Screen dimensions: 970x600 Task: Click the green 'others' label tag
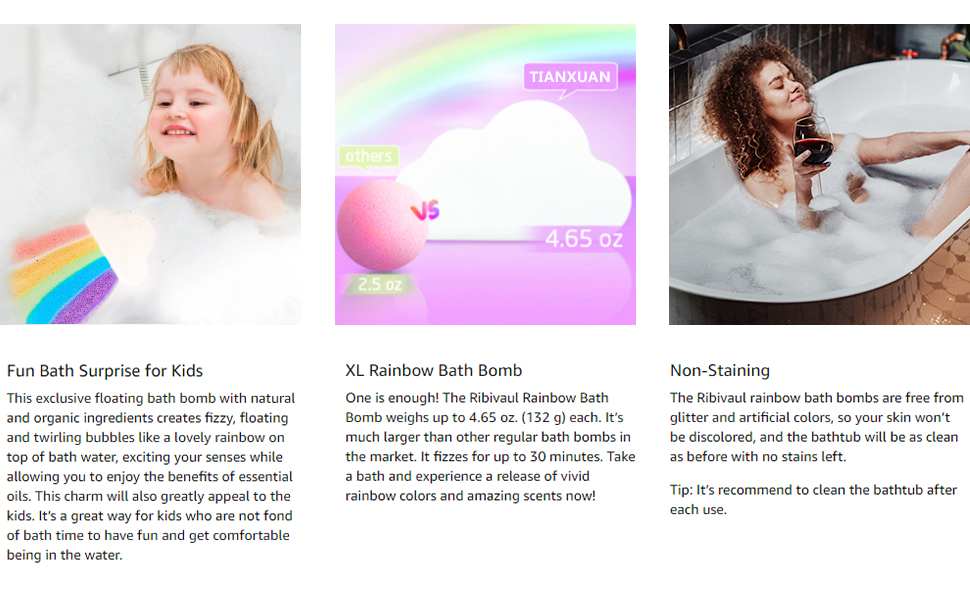(x=369, y=156)
